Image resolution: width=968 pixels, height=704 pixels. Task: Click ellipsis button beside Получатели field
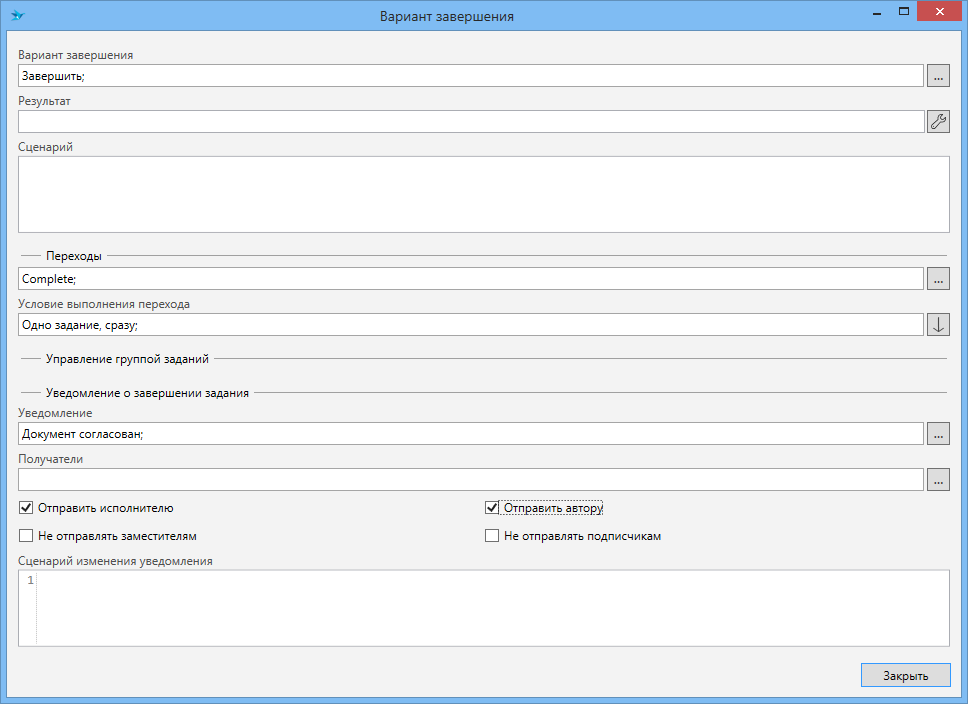[x=938, y=480]
